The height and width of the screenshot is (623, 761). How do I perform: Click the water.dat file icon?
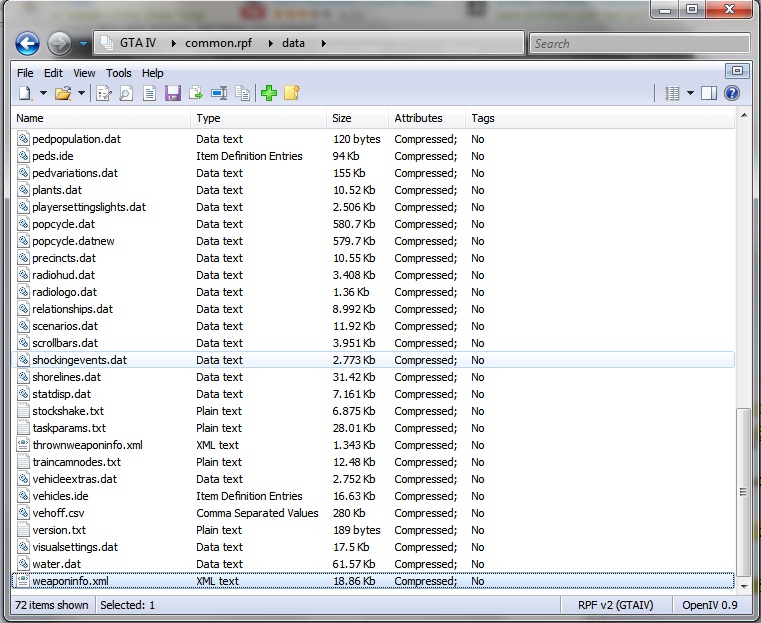23,564
